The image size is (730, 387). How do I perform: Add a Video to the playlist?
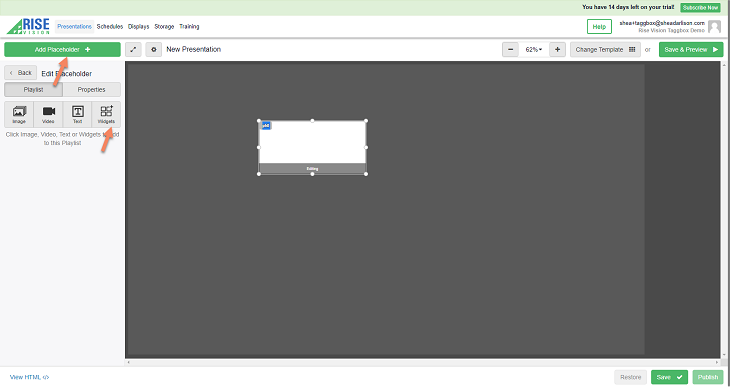(48, 115)
